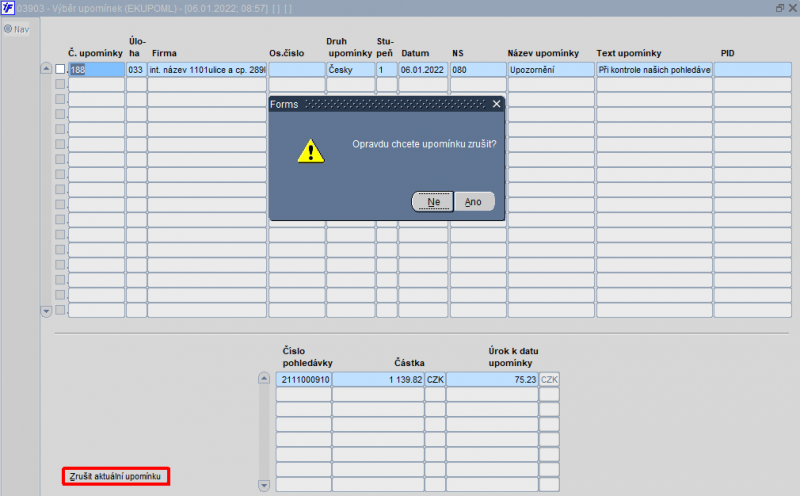This screenshot has height=496, width=800.
Task: Decline with the Ne button
Action: (433, 202)
